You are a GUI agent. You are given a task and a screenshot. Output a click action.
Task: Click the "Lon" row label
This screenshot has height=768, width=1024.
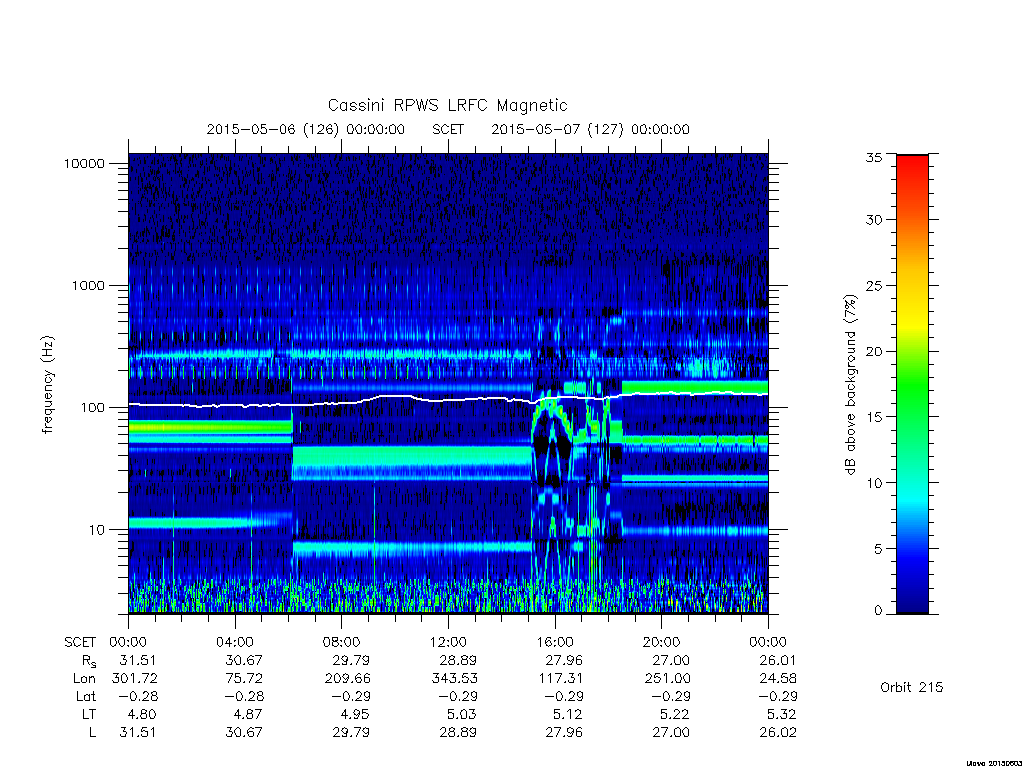pos(84,679)
